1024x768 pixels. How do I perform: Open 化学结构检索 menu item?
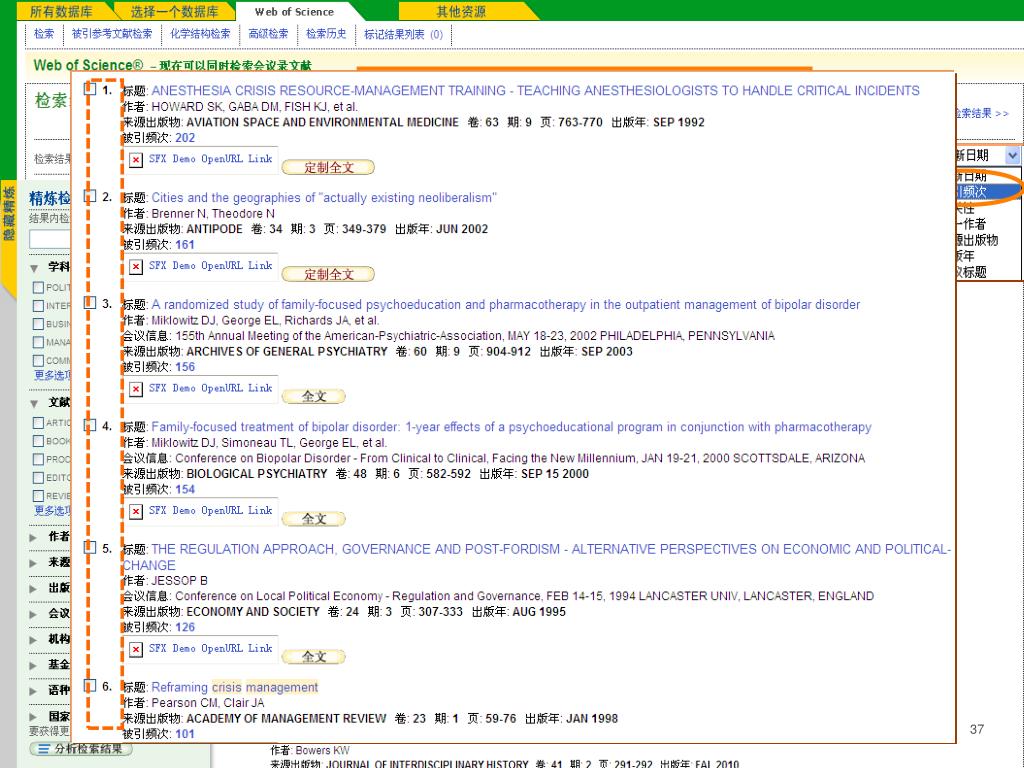(200, 34)
